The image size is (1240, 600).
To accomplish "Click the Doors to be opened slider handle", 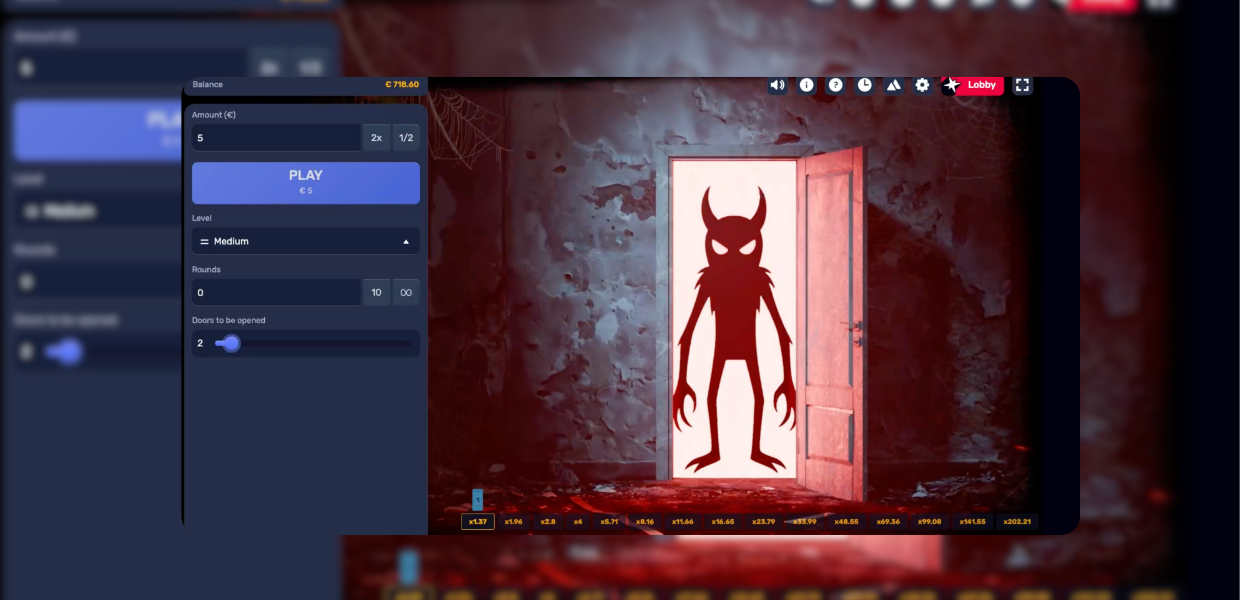I will click(x=231, y=343).
